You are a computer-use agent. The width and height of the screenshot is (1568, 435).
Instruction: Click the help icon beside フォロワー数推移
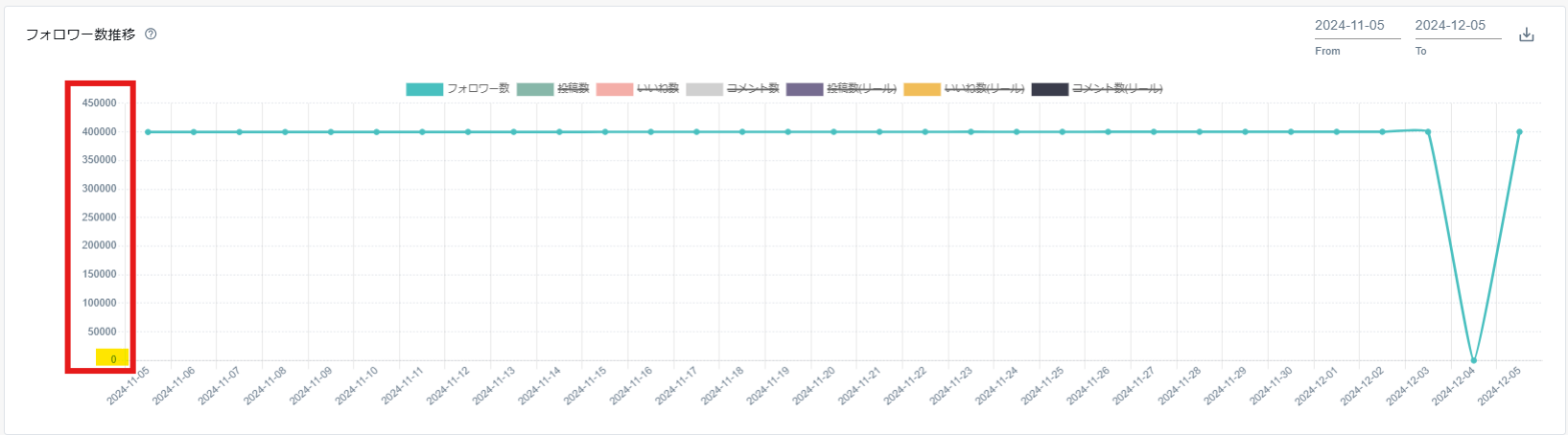click(x=151, y=34)
